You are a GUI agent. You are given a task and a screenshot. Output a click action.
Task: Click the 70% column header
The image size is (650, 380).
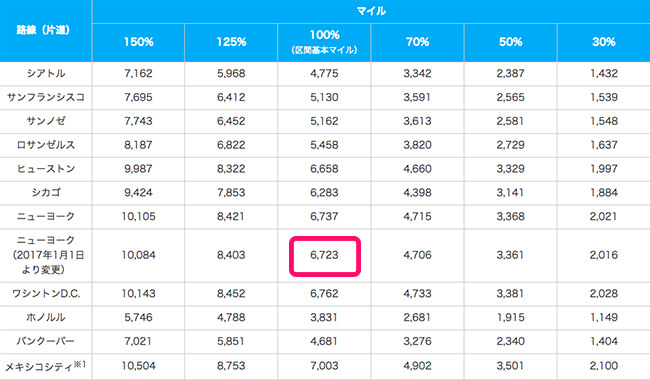click(417, 42)
